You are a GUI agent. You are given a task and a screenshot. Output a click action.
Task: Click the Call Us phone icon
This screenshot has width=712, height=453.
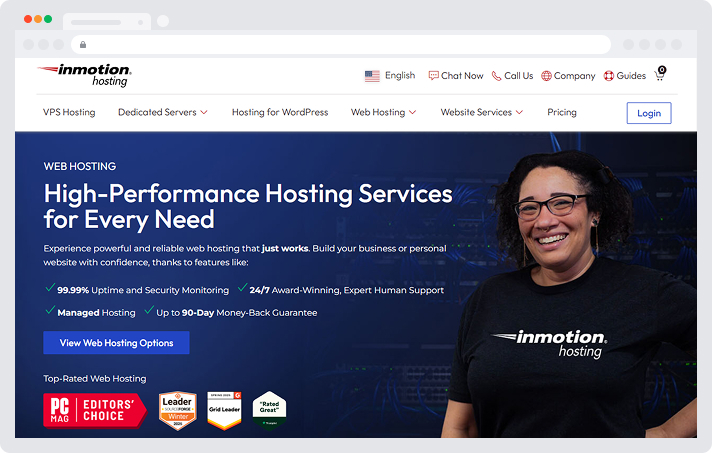(x=496, y=76)
